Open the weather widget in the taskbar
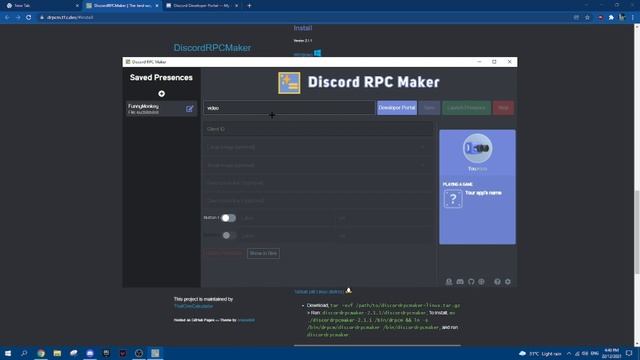 540,353
